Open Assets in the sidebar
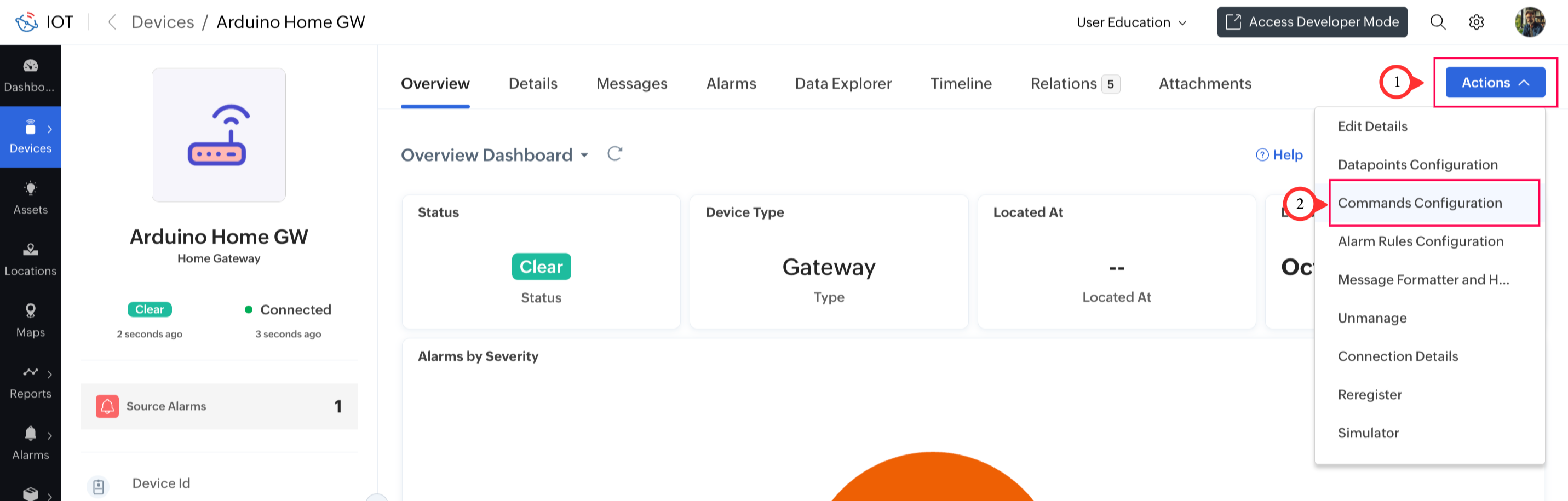 click(x=31, y=198)
